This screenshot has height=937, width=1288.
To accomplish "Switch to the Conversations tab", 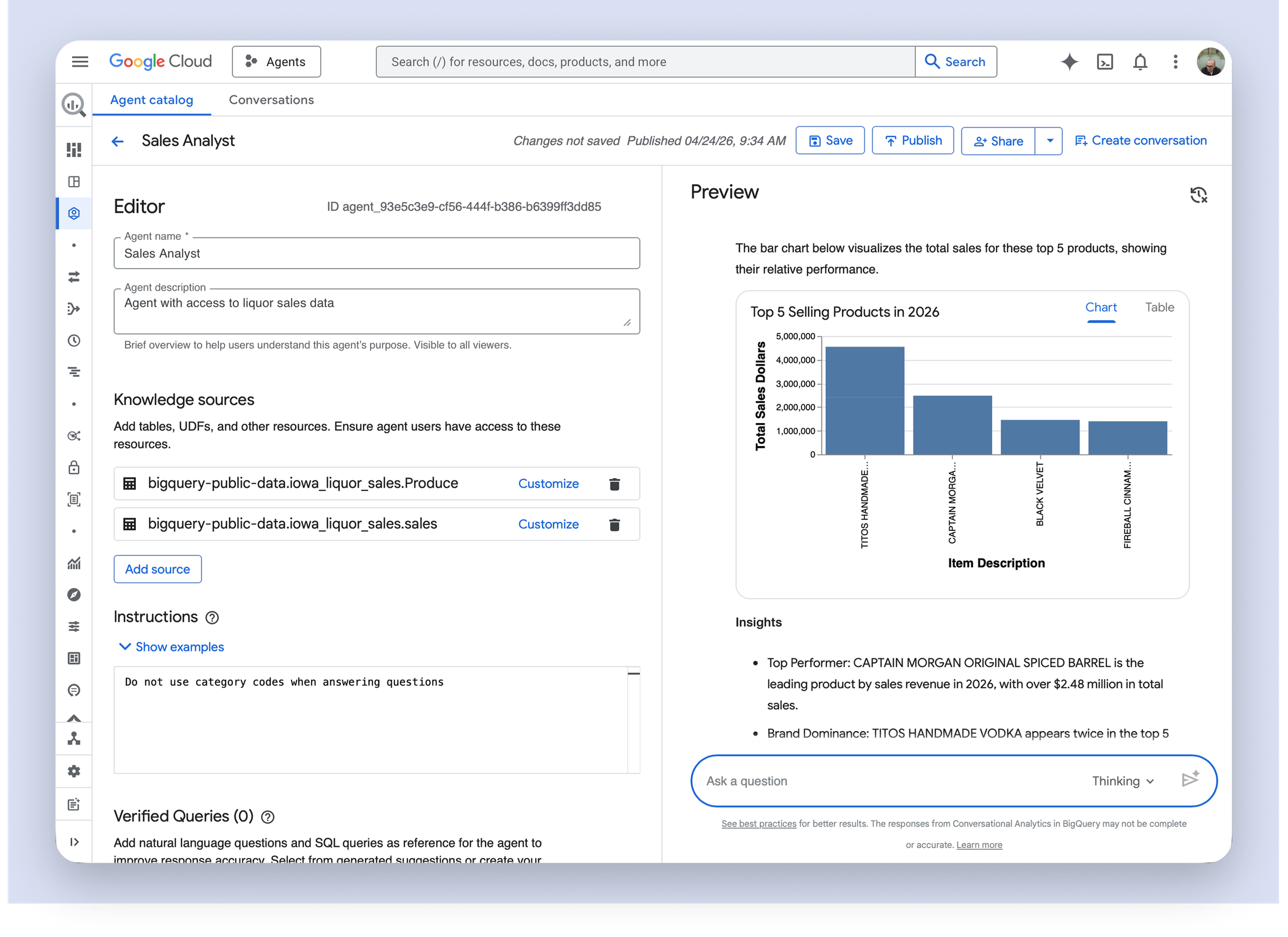I will click(271, 100).
